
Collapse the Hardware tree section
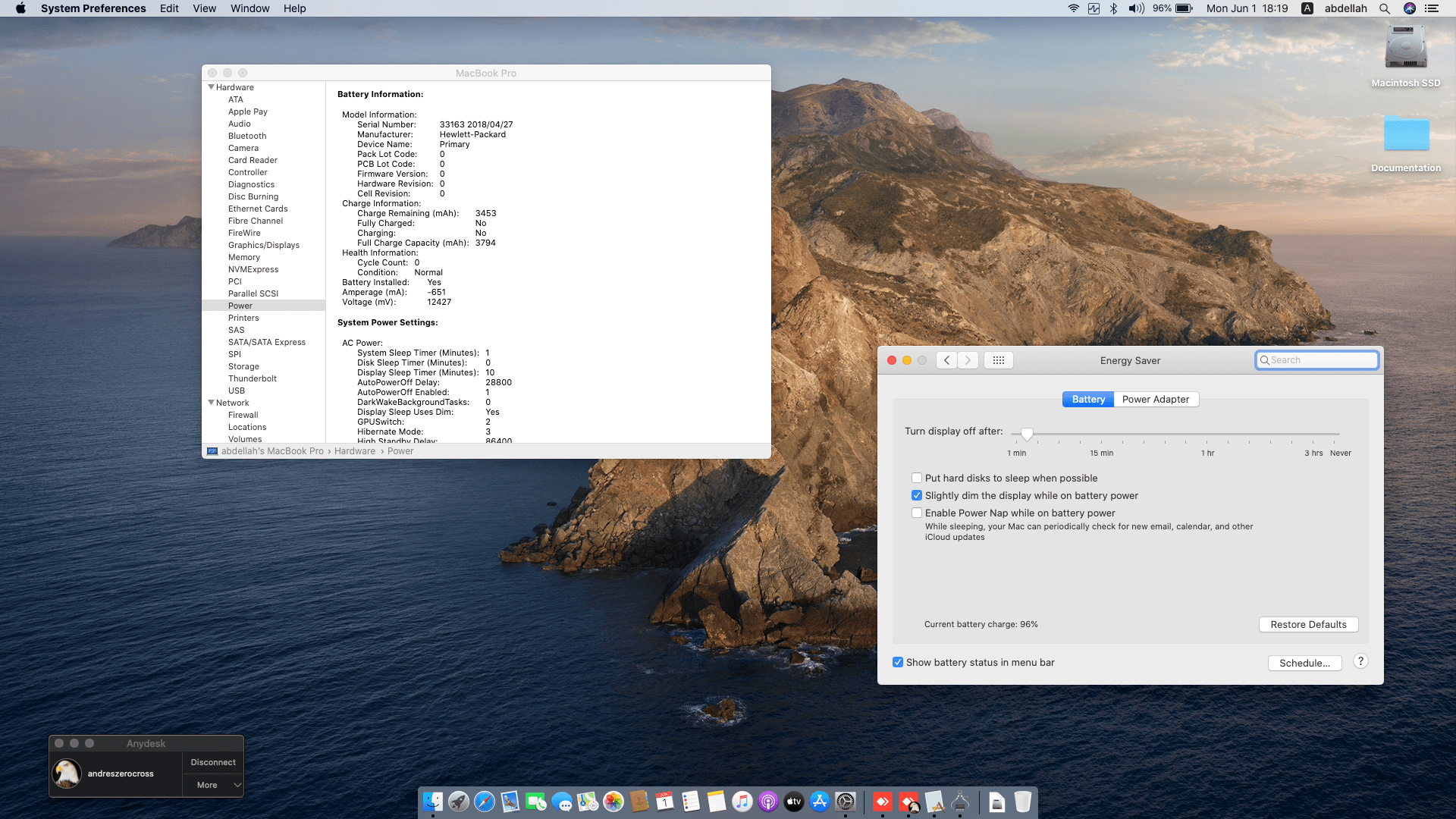click(211, 87)
